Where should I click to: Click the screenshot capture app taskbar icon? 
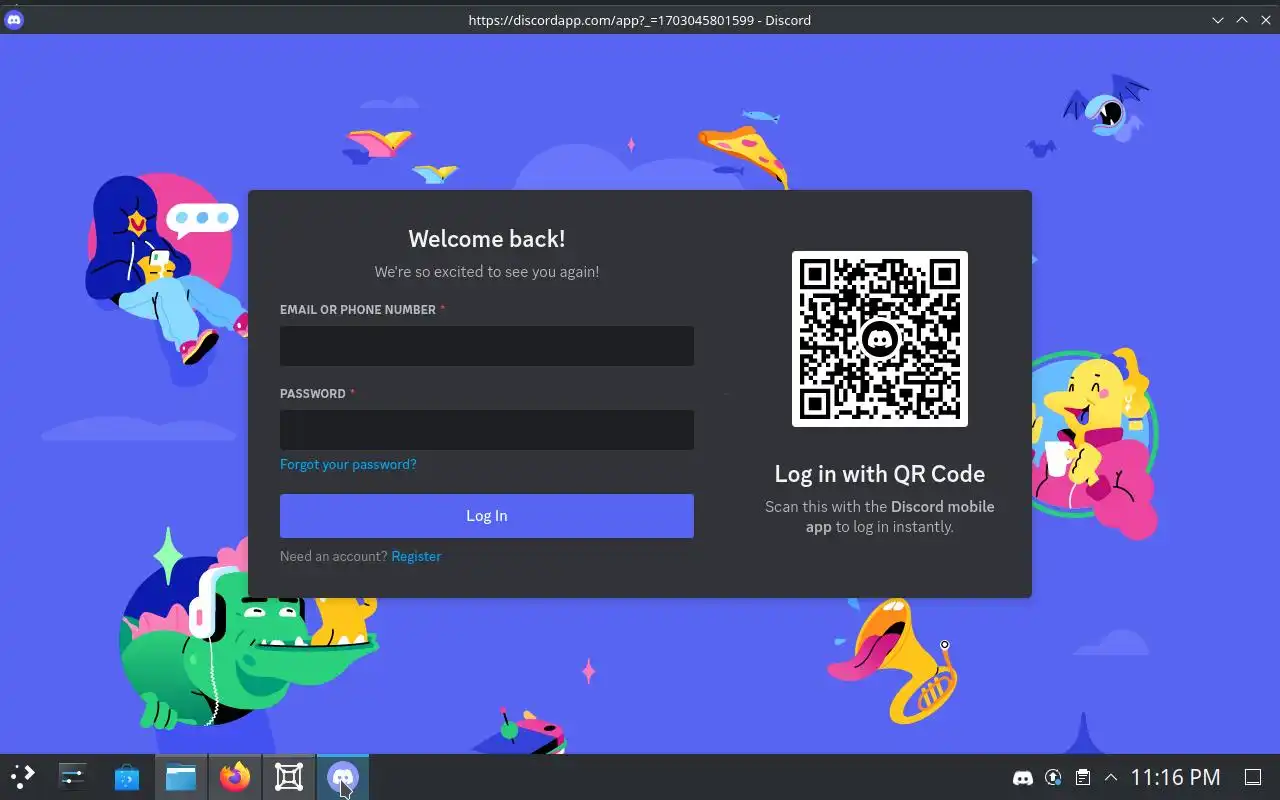pos(289,777)
